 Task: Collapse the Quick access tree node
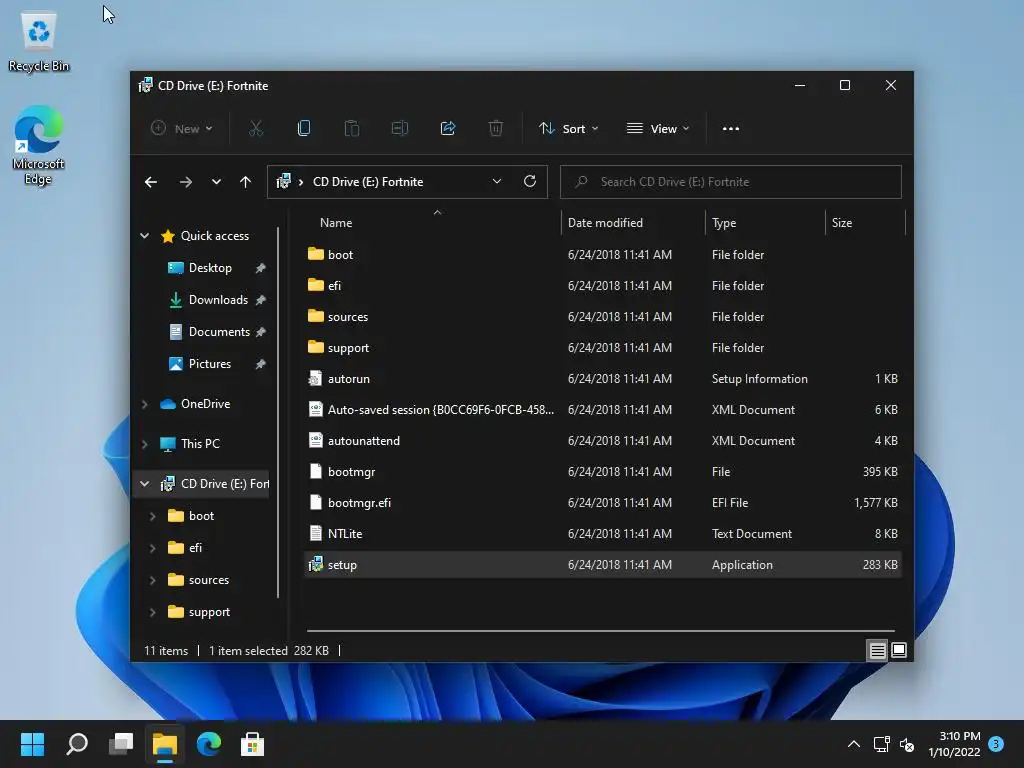click(x=144, y=236)
